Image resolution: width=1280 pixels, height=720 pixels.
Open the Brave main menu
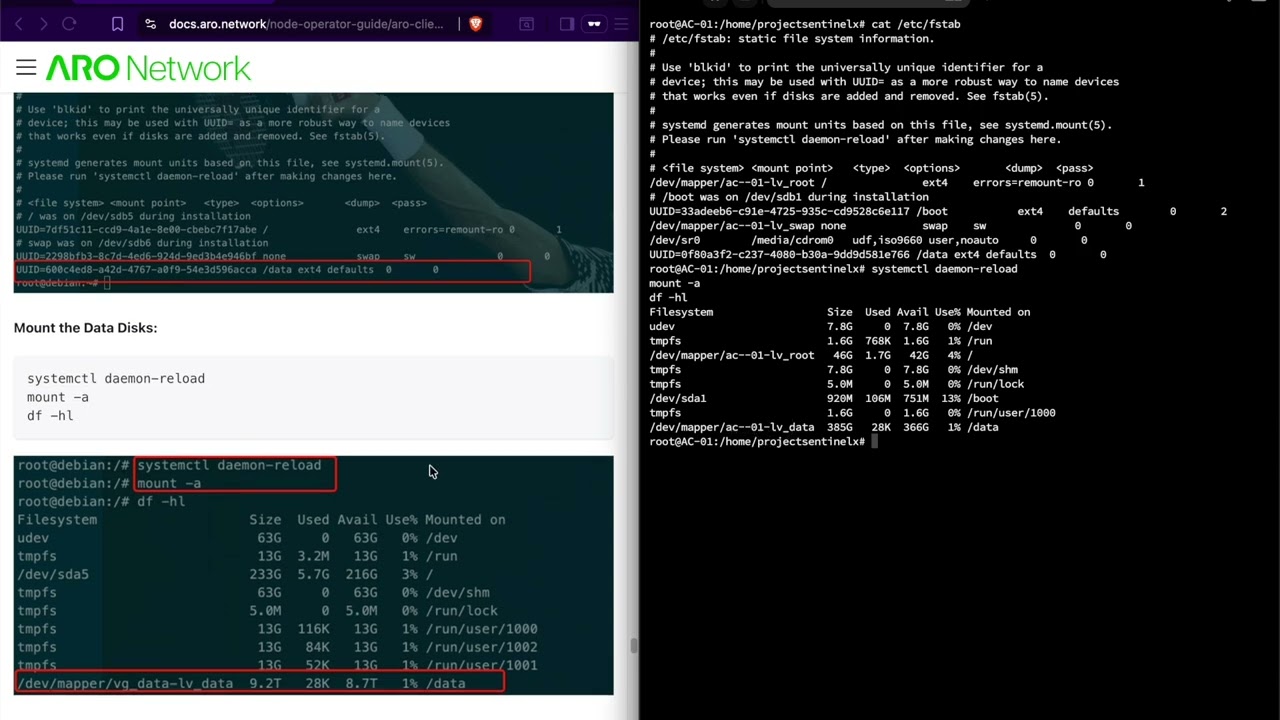click(x=622, y=24)
